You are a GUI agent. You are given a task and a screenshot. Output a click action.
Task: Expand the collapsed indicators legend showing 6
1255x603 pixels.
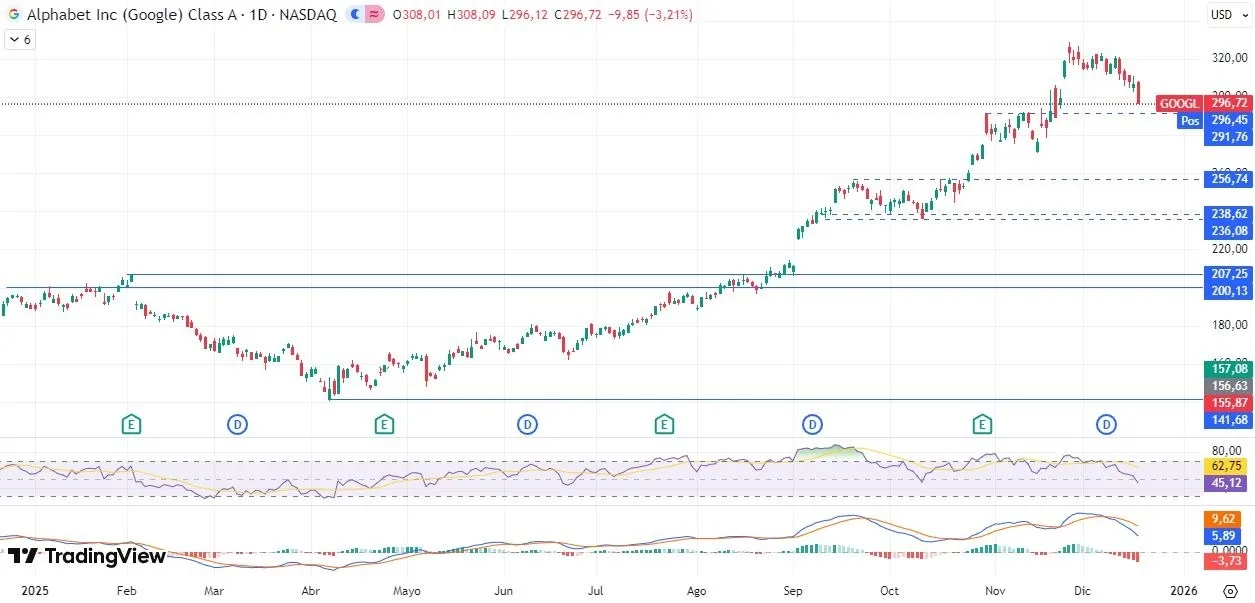click(20, 40)
